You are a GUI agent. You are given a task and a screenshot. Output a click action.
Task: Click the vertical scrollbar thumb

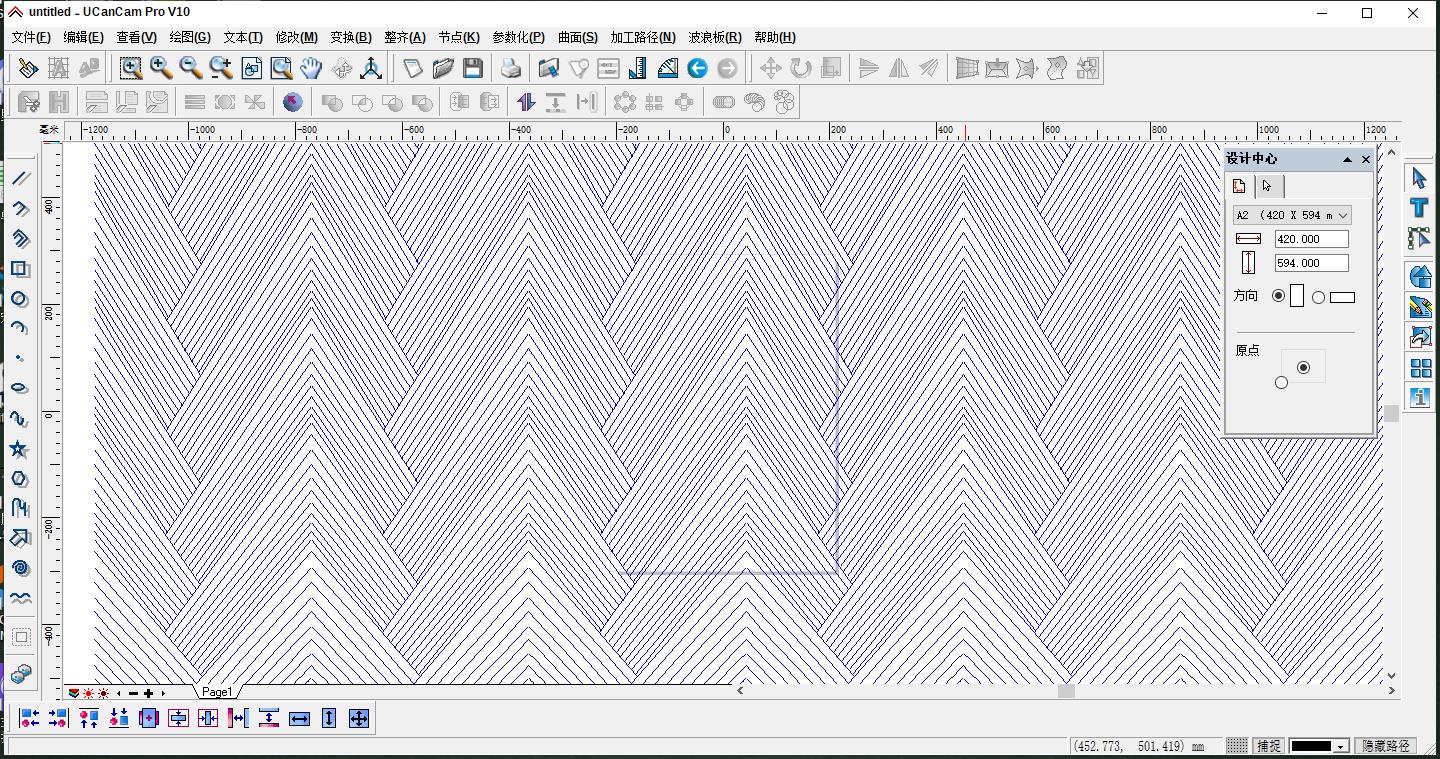[1391, 413]
